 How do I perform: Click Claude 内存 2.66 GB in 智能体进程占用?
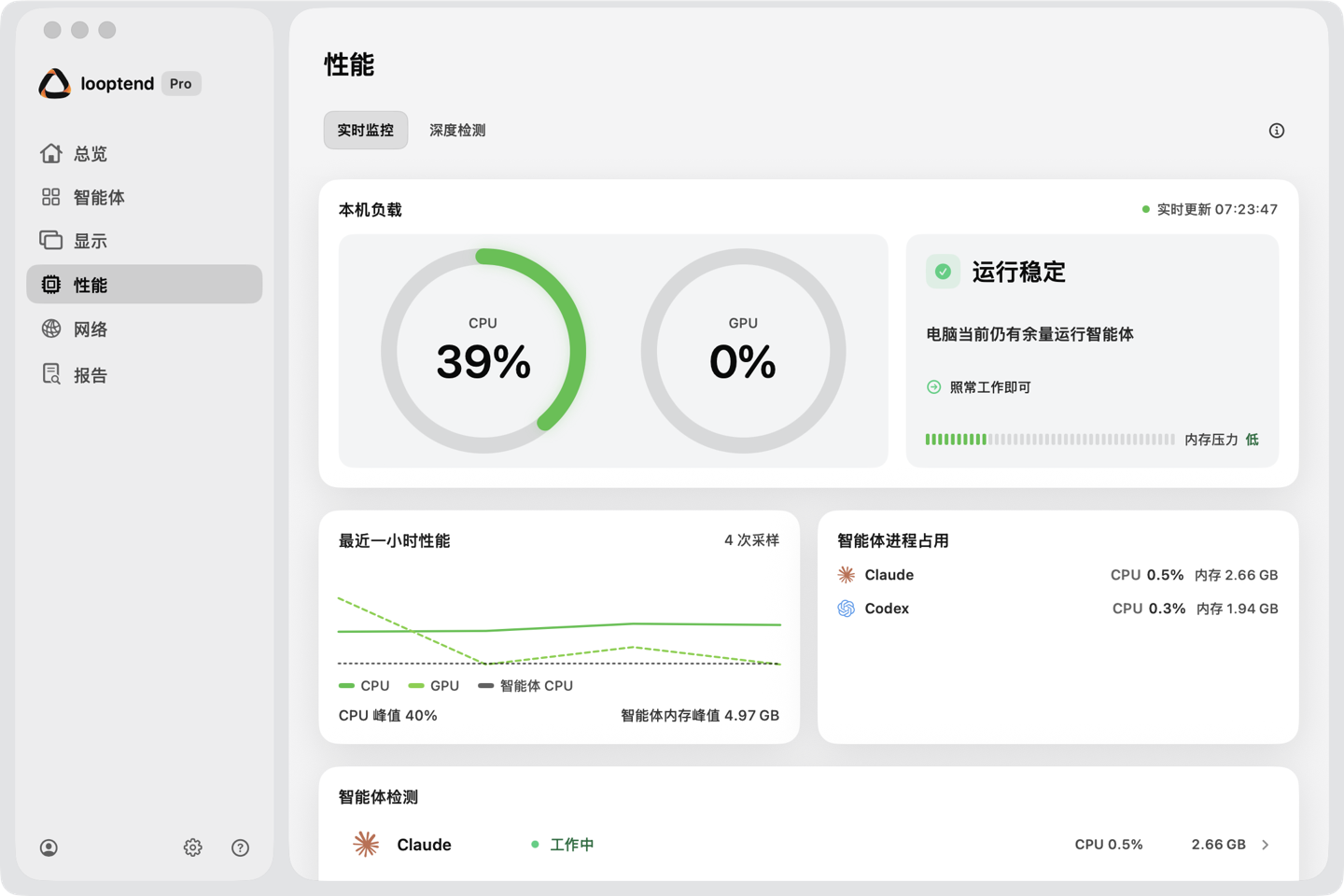(1237, 575)
